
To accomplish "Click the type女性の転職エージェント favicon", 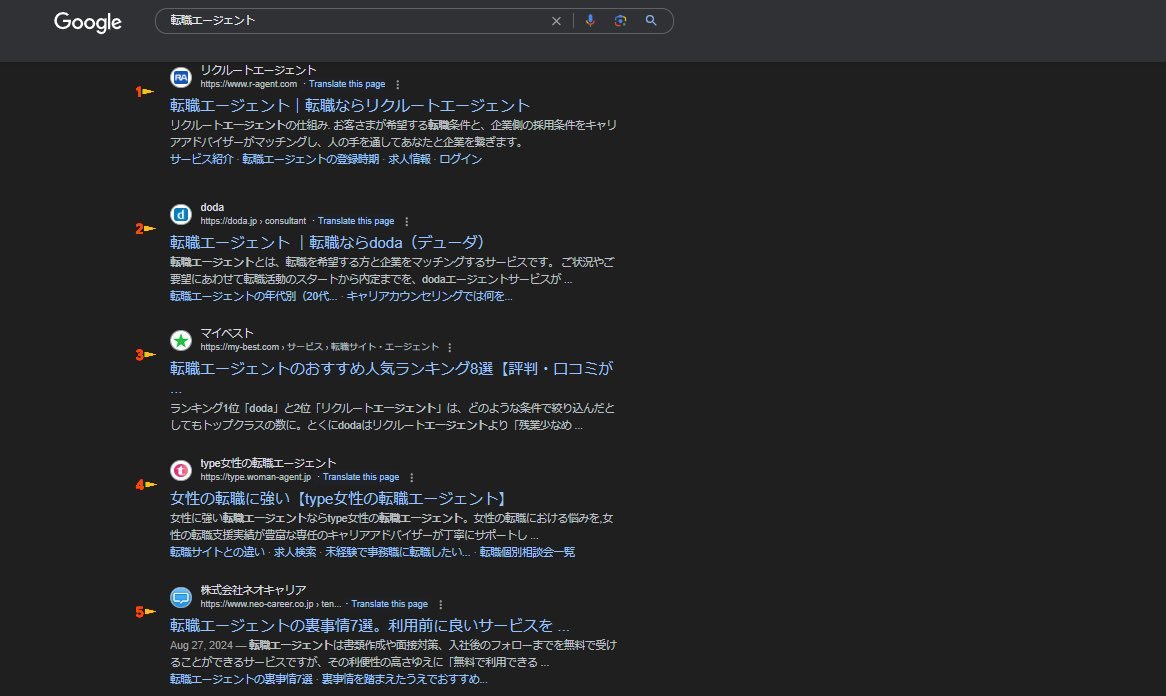I will (181, 470).
